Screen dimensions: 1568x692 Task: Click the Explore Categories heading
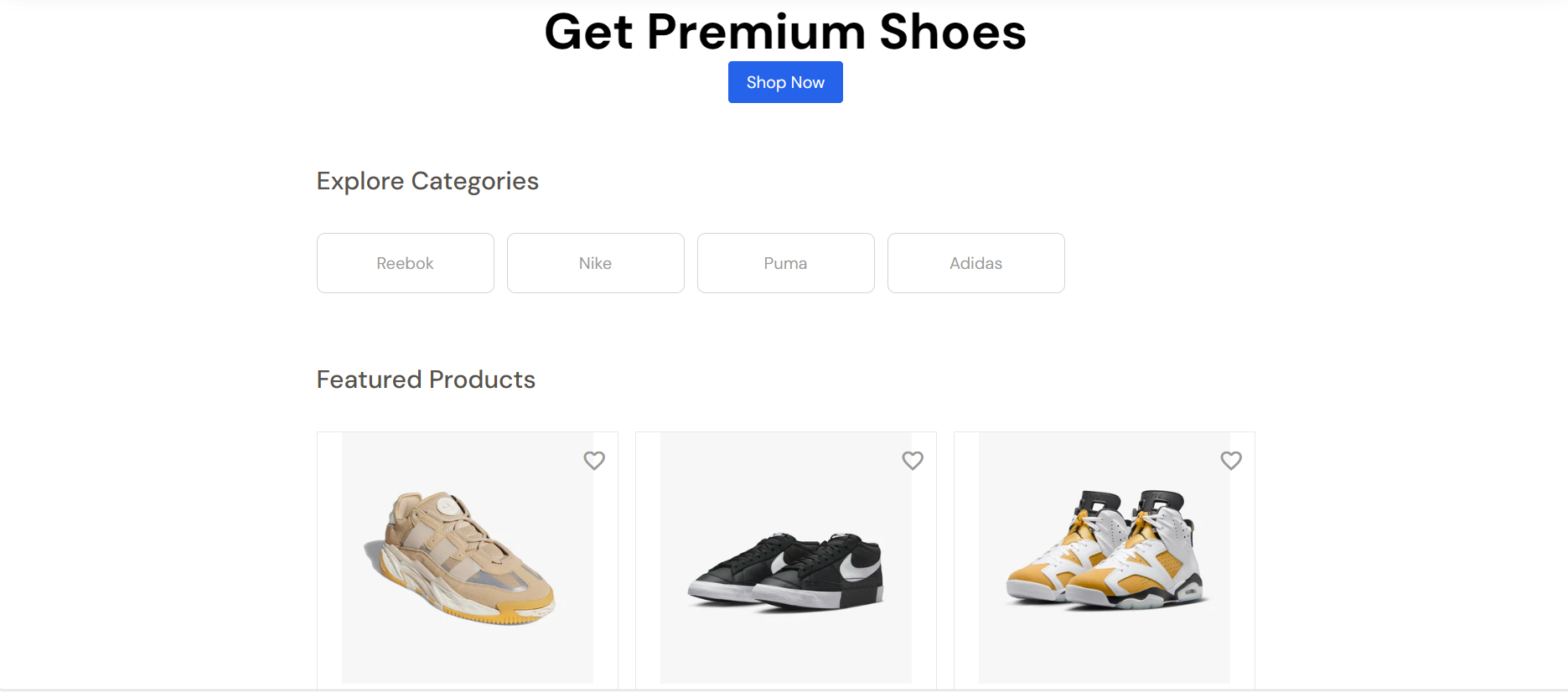click(427, 181)
